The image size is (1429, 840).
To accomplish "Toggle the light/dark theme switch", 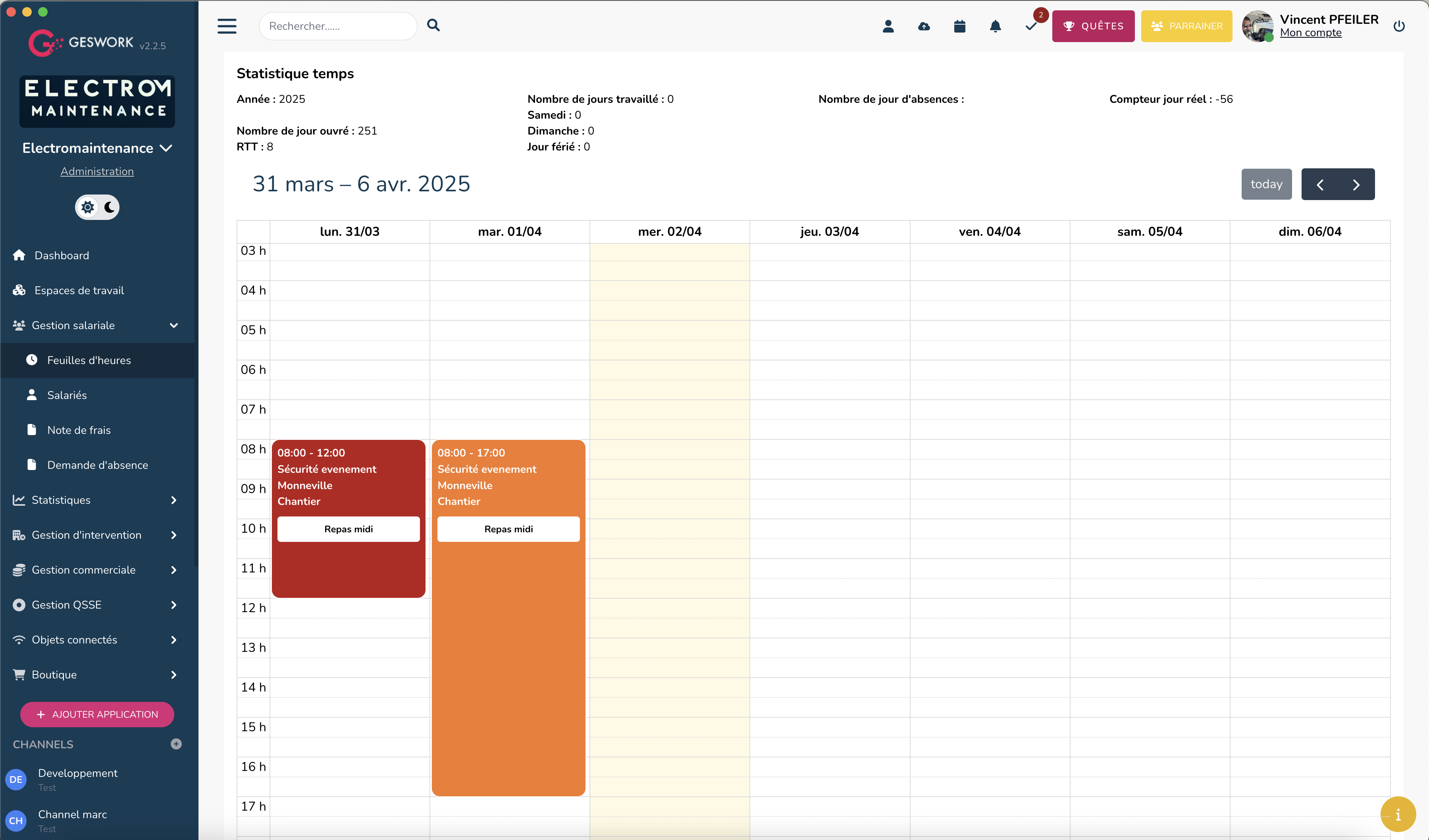I will pyautogui.click(x=97, y=207).
